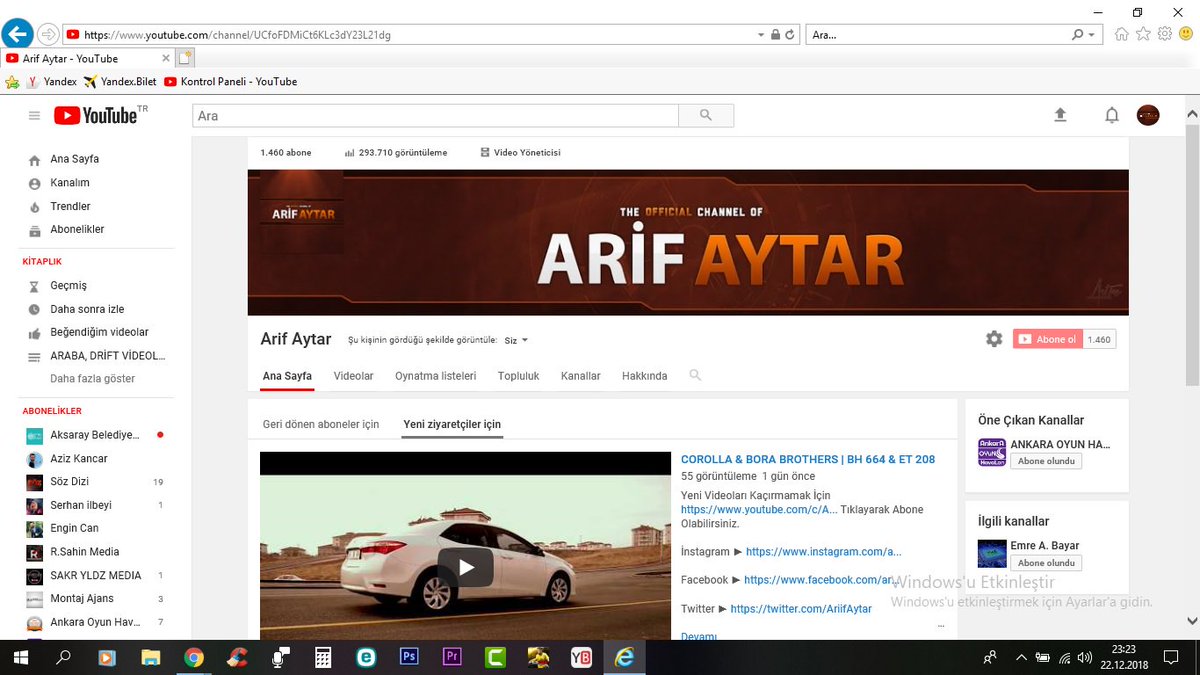Close the 'Arif Aytar - YouTube' tab

coord(166,58)
